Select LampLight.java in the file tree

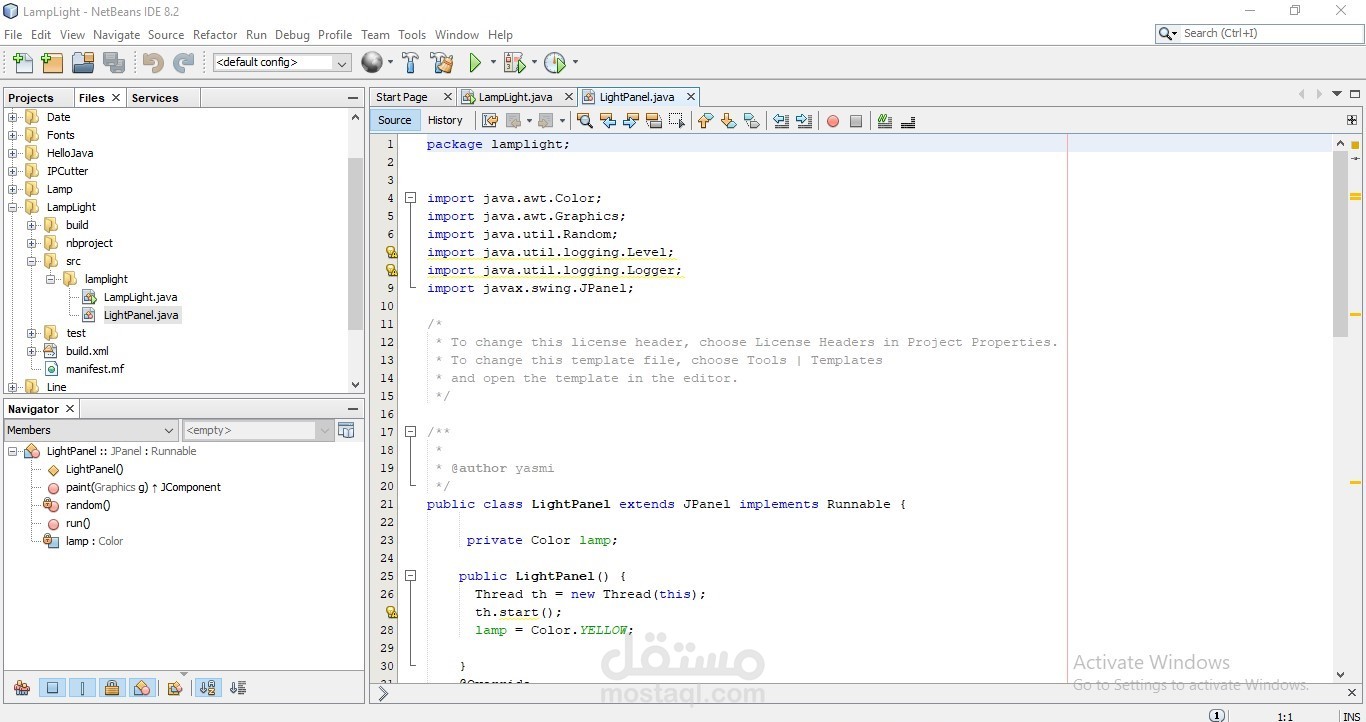coord(140,297)
